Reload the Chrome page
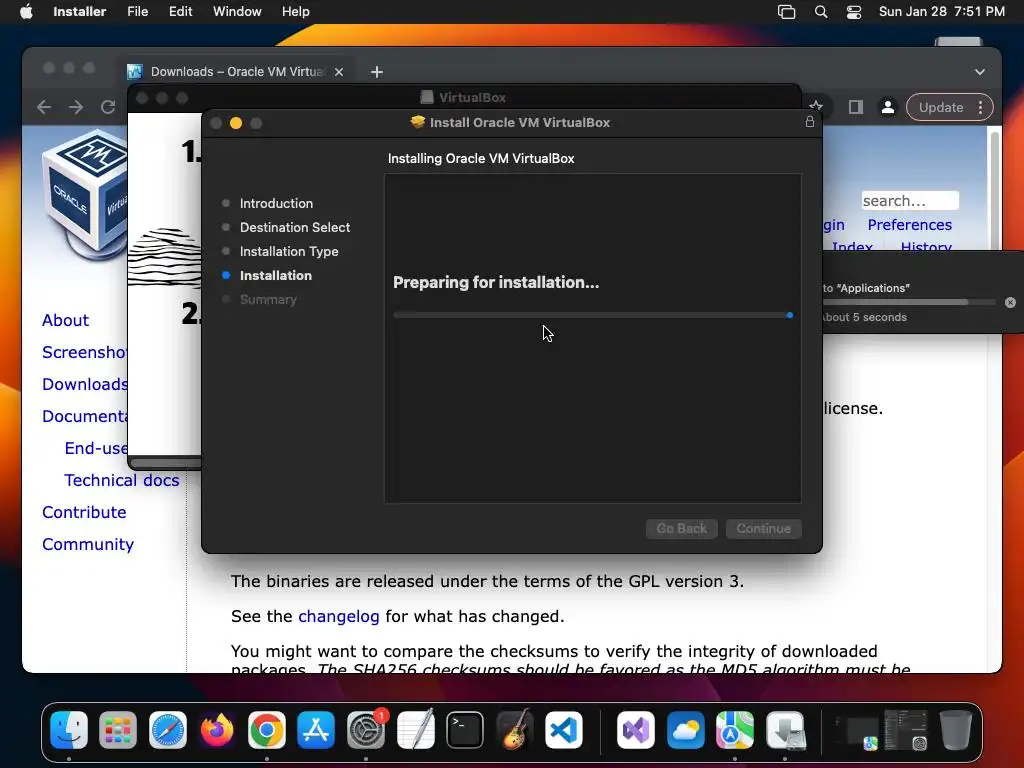 click(x=108, y=107)
